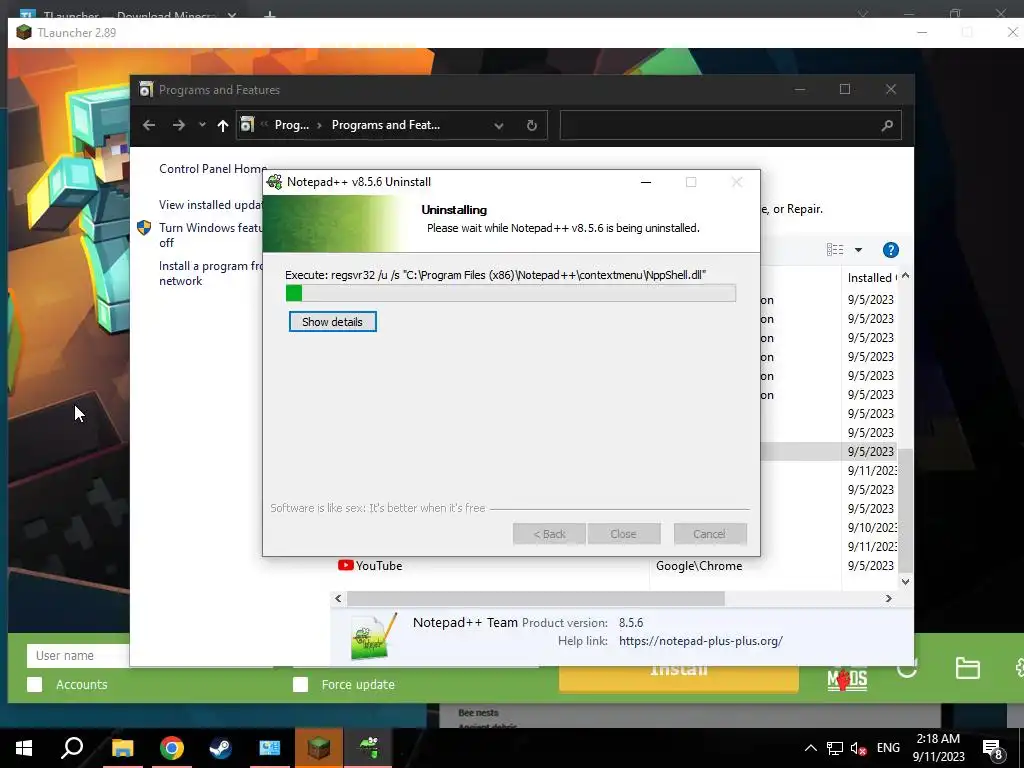Click scroll-right arrow of programs list
This screenshot has height=768, width=1024.
click(888, 598)
